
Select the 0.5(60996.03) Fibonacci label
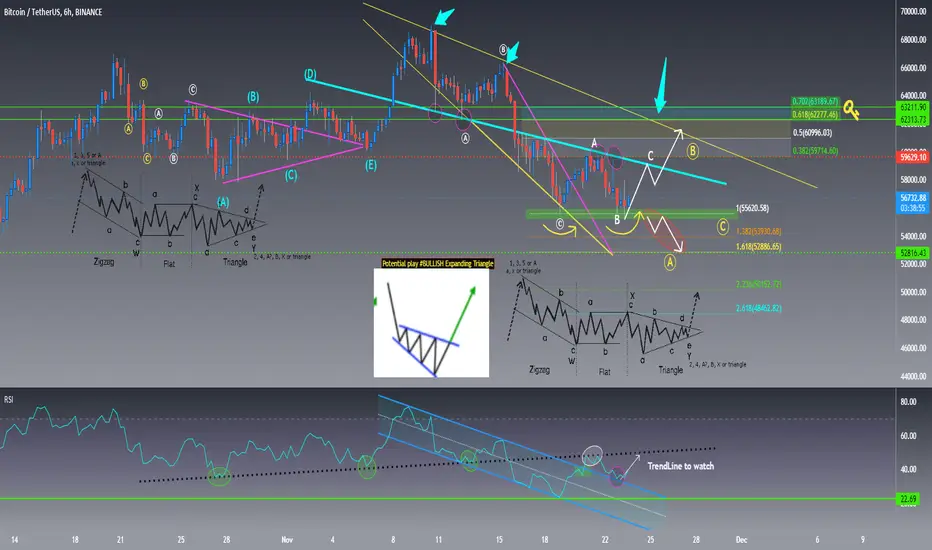click(813, 133)
